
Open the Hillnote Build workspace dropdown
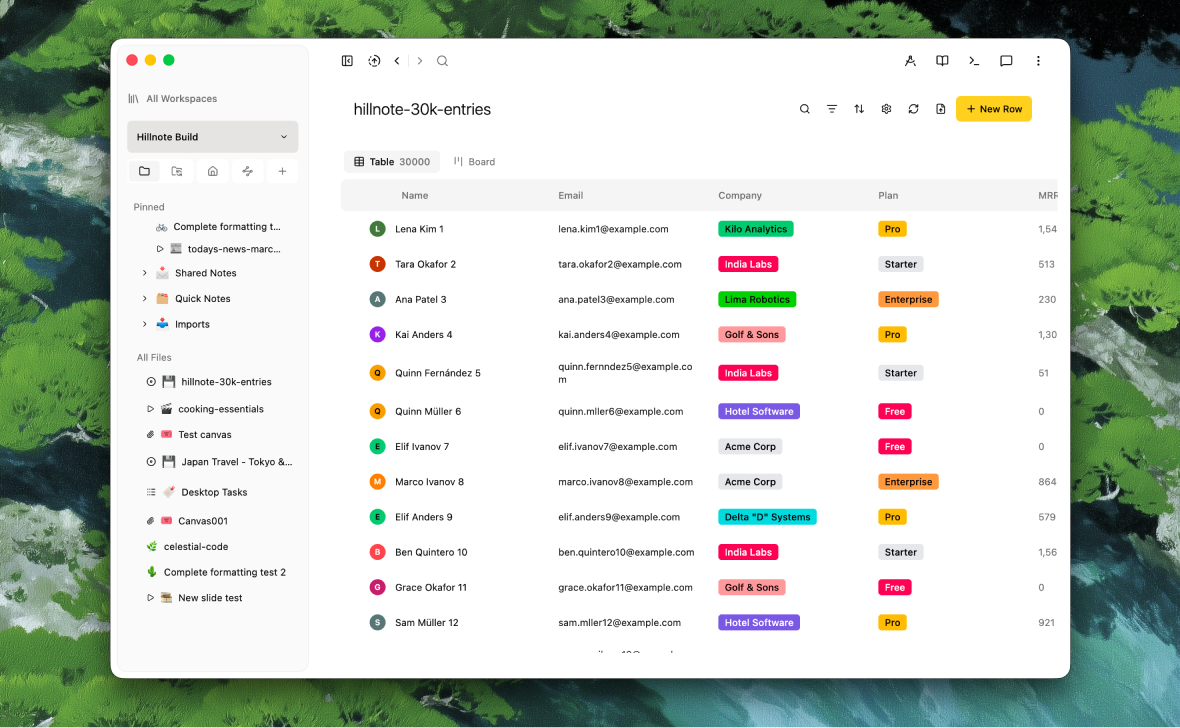(x=213, y=137)
